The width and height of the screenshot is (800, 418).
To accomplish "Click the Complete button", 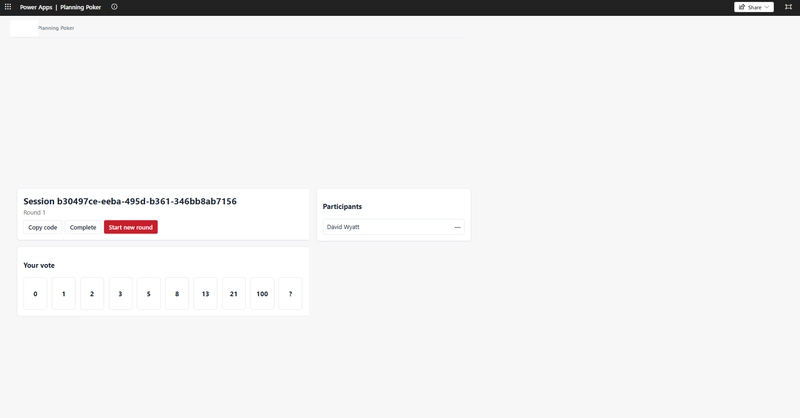I will [x=83, y=227].
